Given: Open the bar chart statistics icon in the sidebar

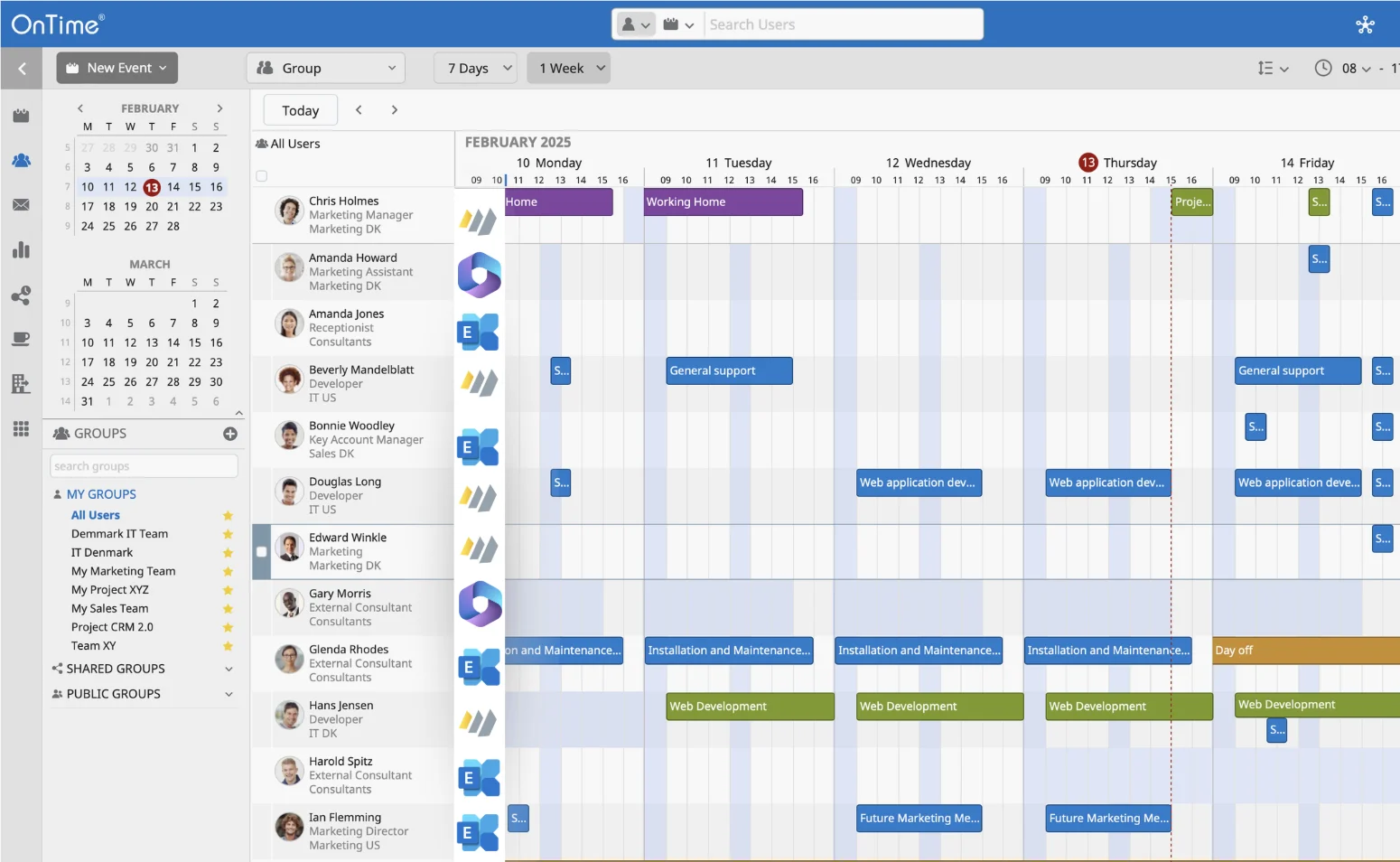Looking at the screenshot, I should pos(21,250).
